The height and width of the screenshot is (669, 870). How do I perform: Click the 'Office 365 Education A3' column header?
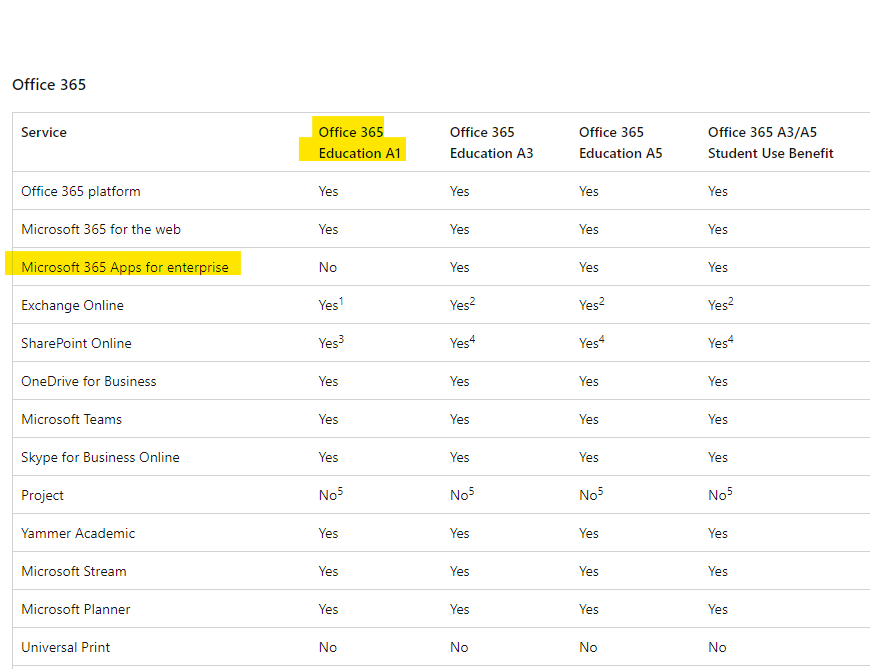pyautogui.click(x=491, y=143)
